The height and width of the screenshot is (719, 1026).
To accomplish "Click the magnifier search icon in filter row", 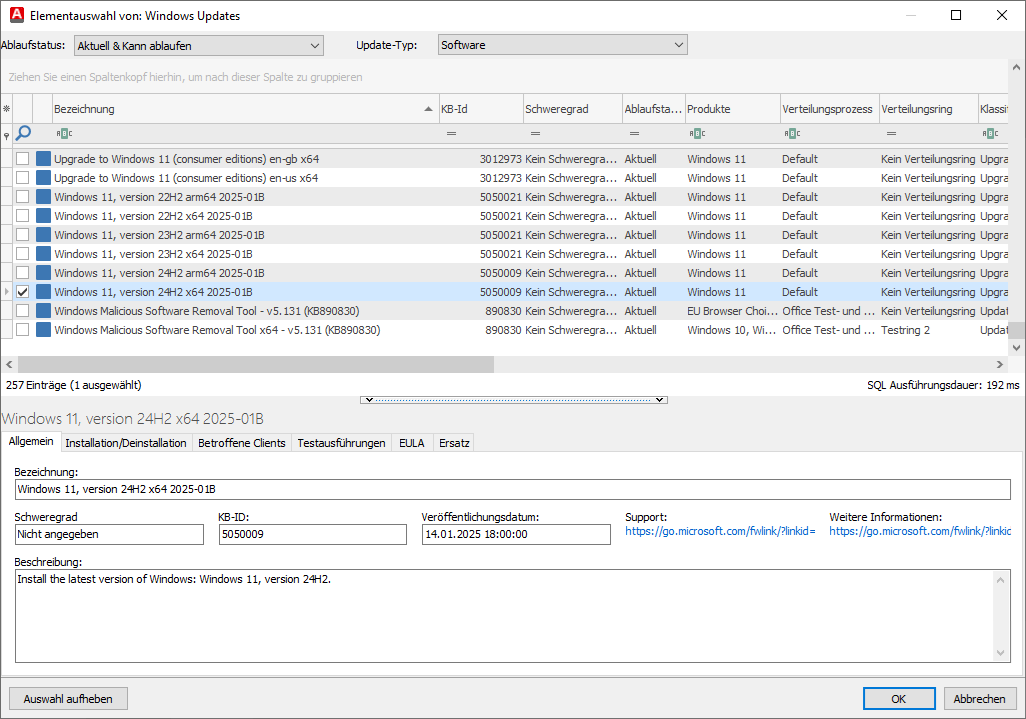I will point(23,133).
